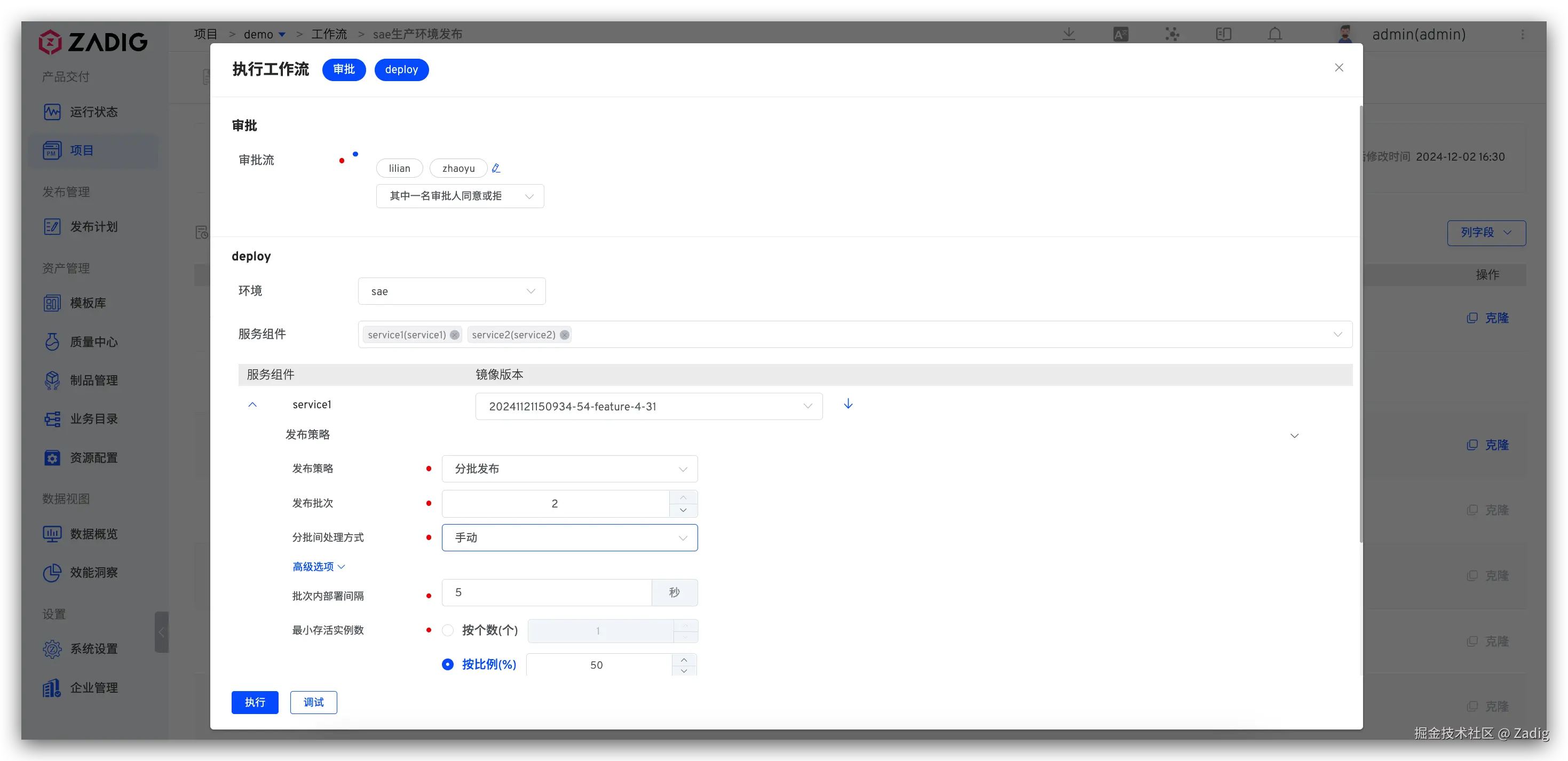This screenshot has width=1568, height=761.
Task: Click the language translate icon in header
Action: (x=1121, y=35)
